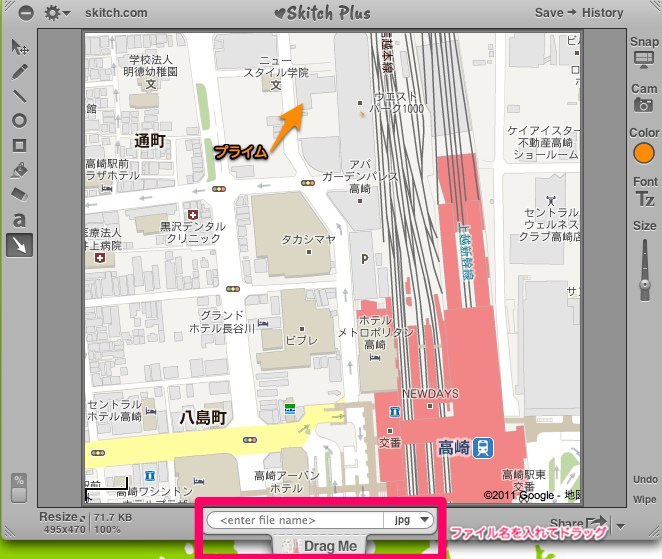Click the Undo button
This screenshot has height=559, width=662.
[645, 479]
